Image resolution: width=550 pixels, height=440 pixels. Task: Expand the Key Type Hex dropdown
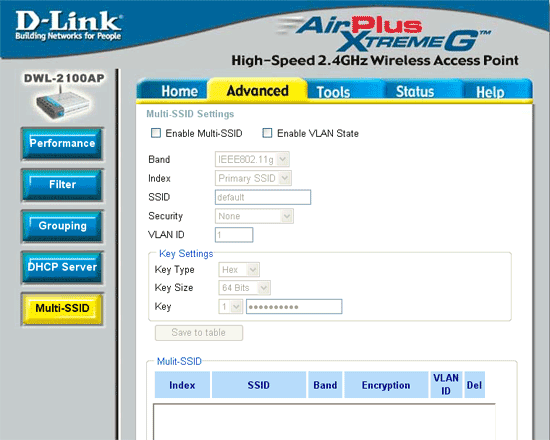pos(239,269)
